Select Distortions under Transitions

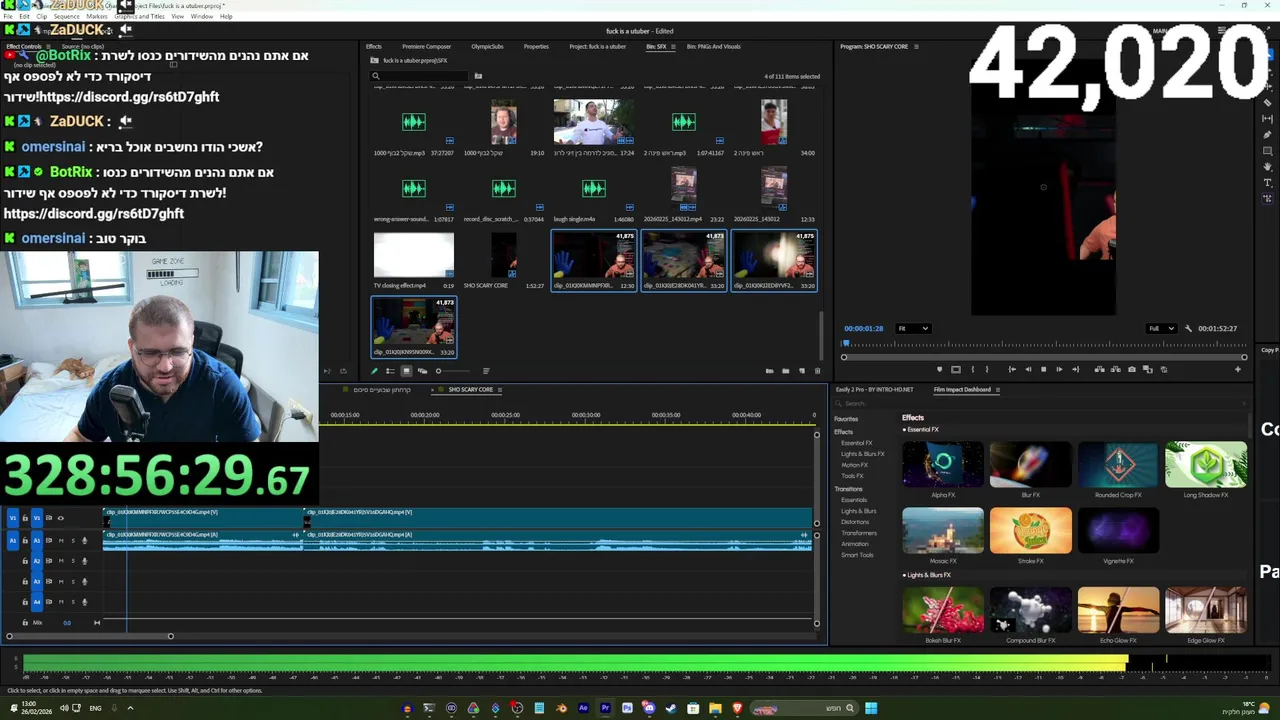(x=855, y=522)
